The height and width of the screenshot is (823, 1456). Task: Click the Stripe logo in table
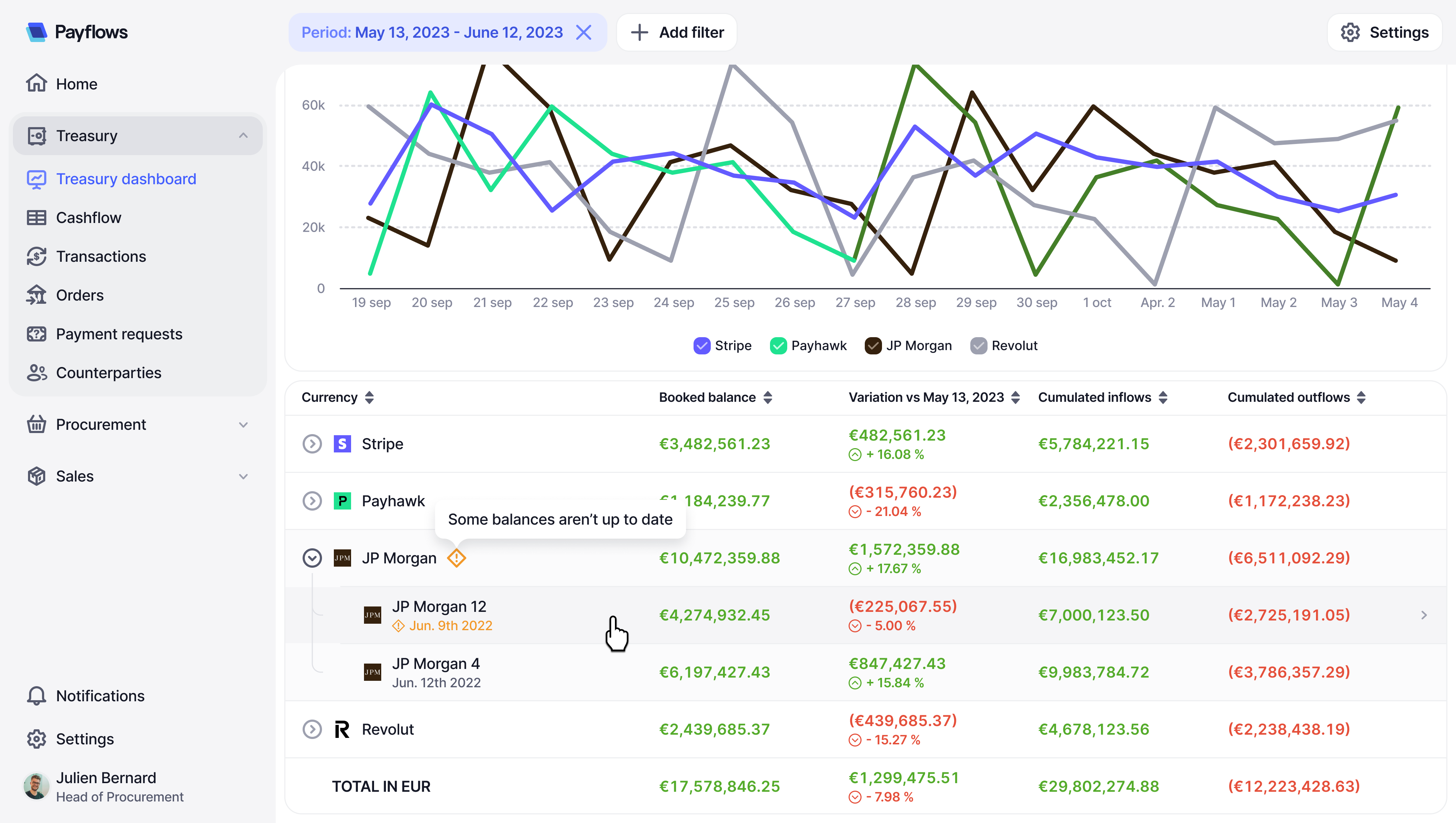click(342, 444)
